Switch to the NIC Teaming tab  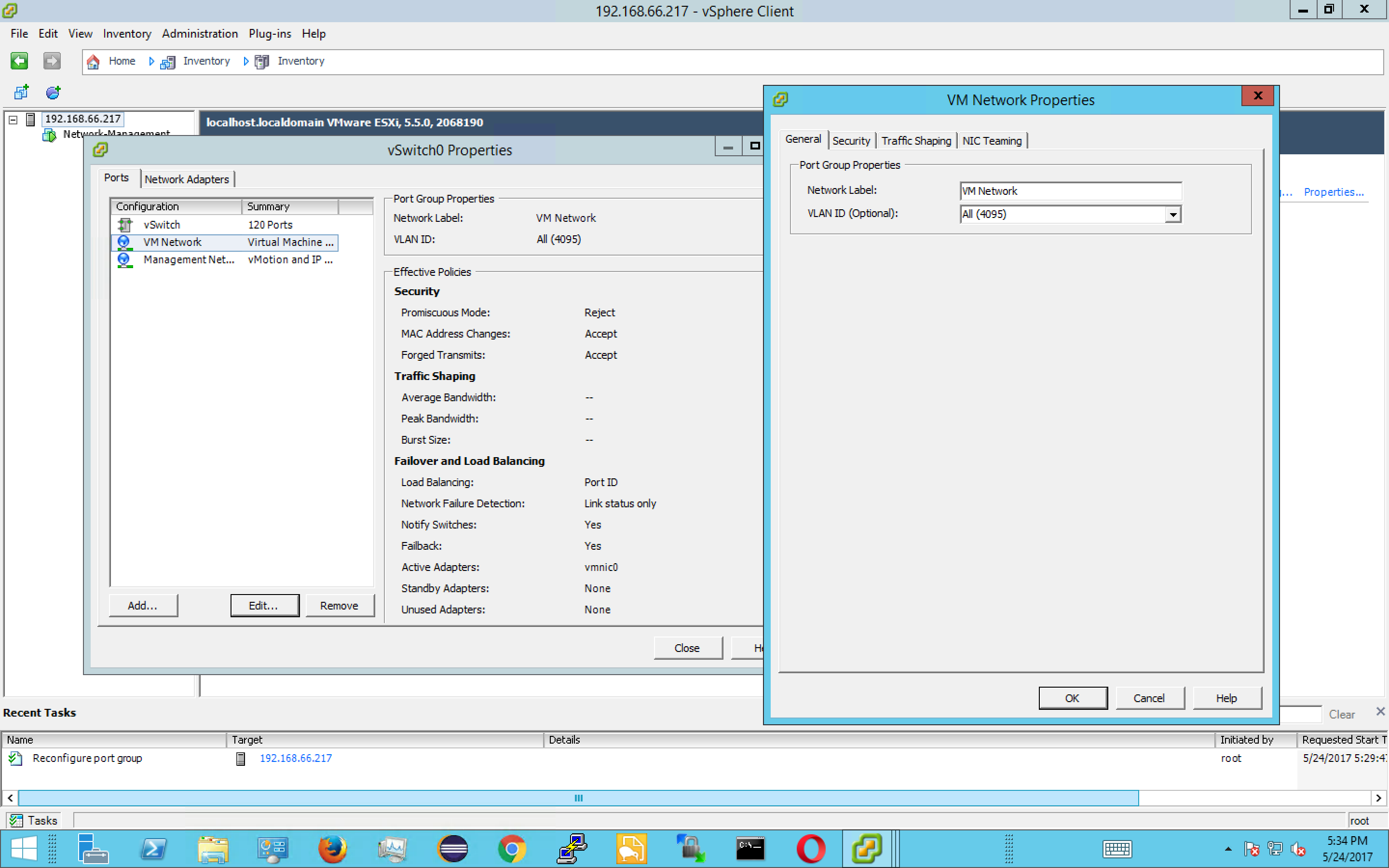point(992,141)
